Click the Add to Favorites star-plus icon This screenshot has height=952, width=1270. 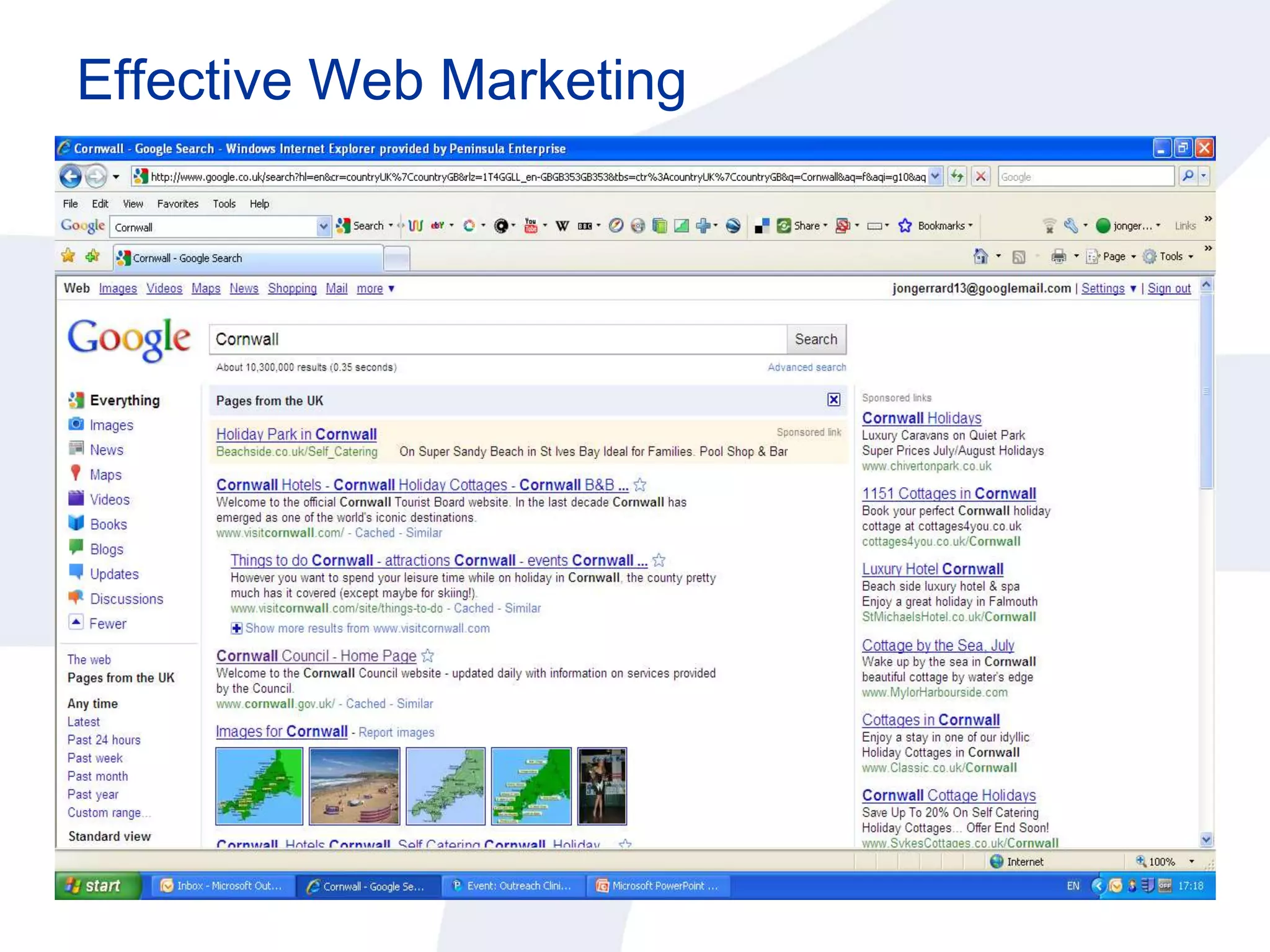92,256
